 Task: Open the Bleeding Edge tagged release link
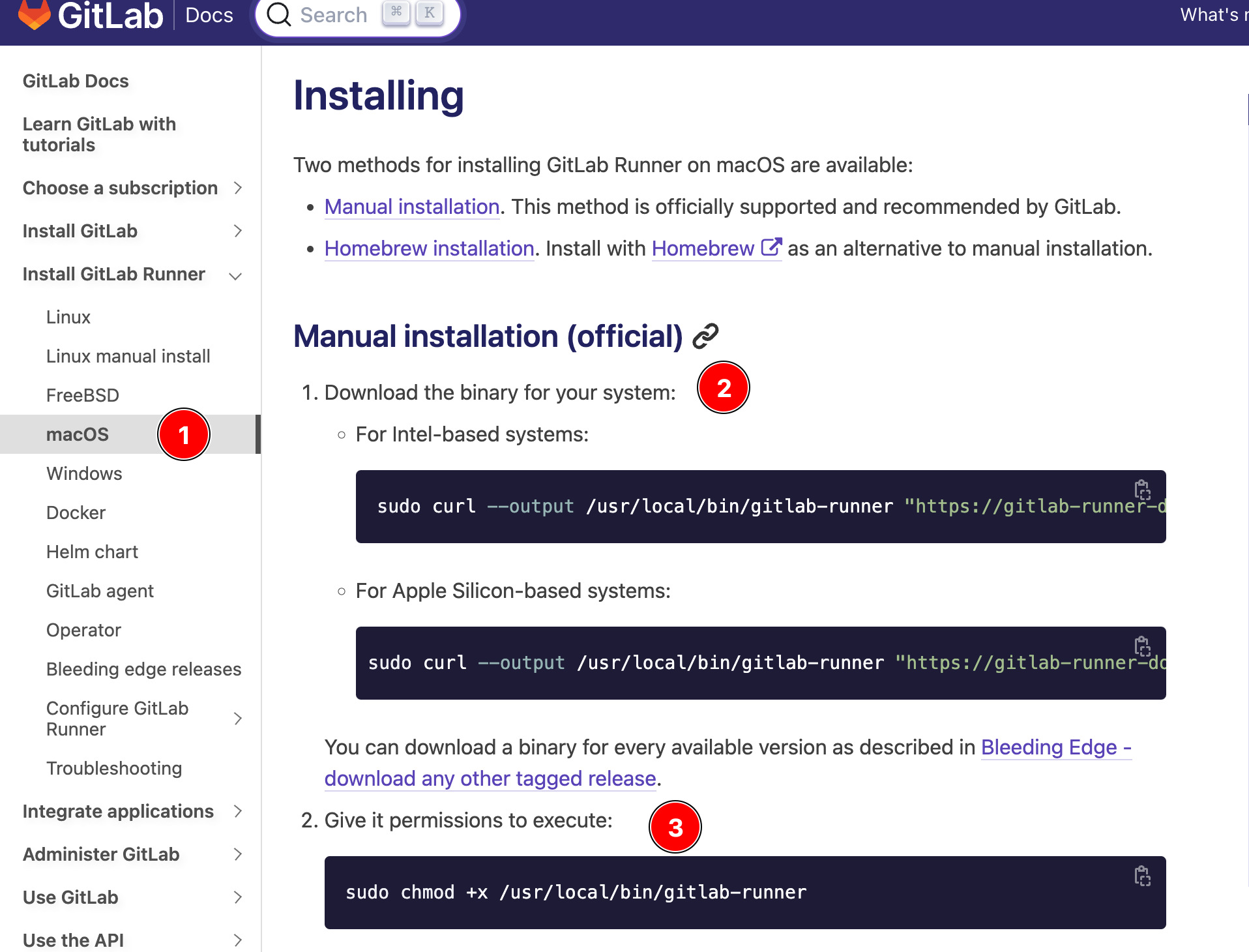click(x=490, y=779)
